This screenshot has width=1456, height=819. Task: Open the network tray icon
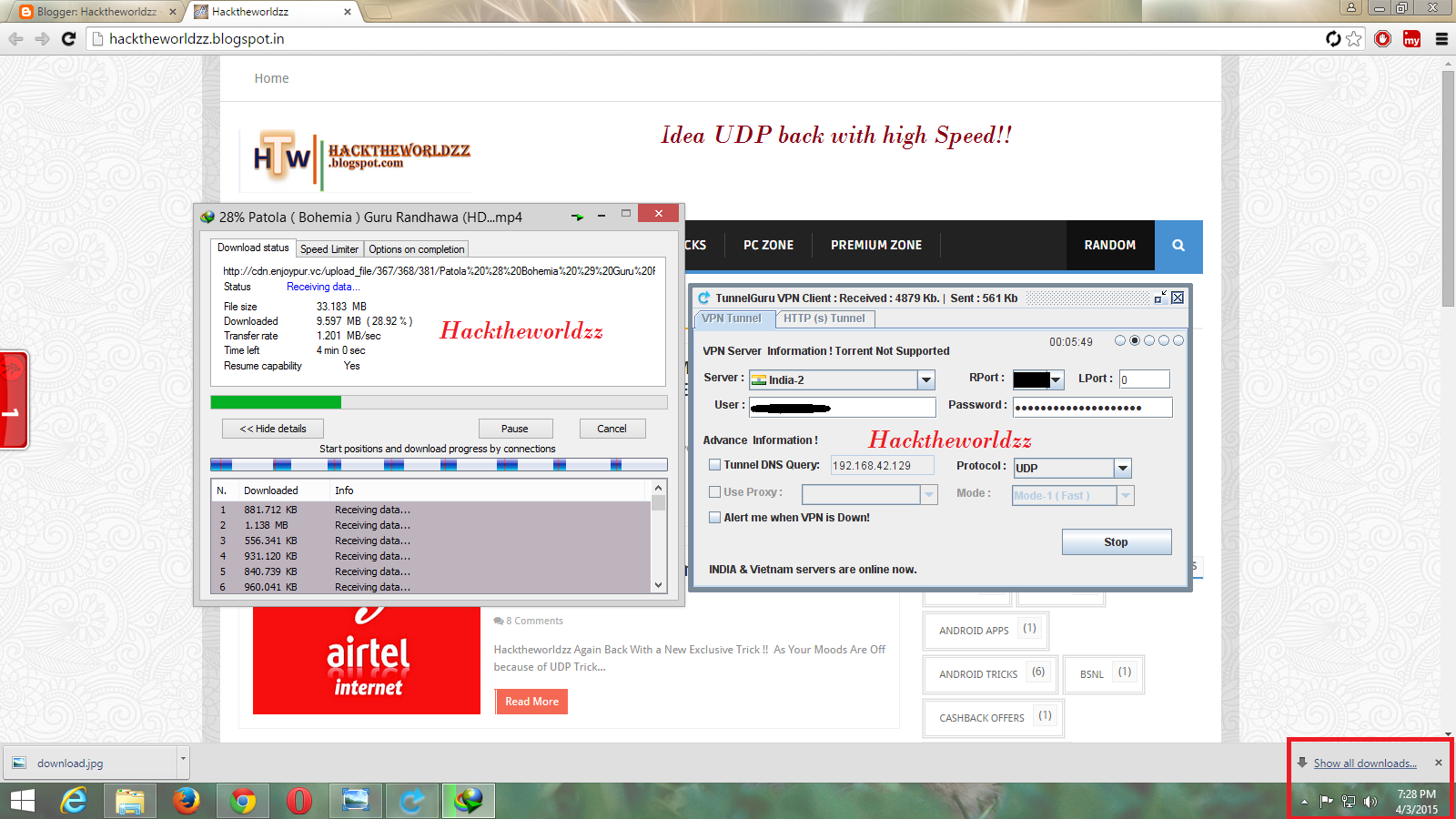[1349, 802]
